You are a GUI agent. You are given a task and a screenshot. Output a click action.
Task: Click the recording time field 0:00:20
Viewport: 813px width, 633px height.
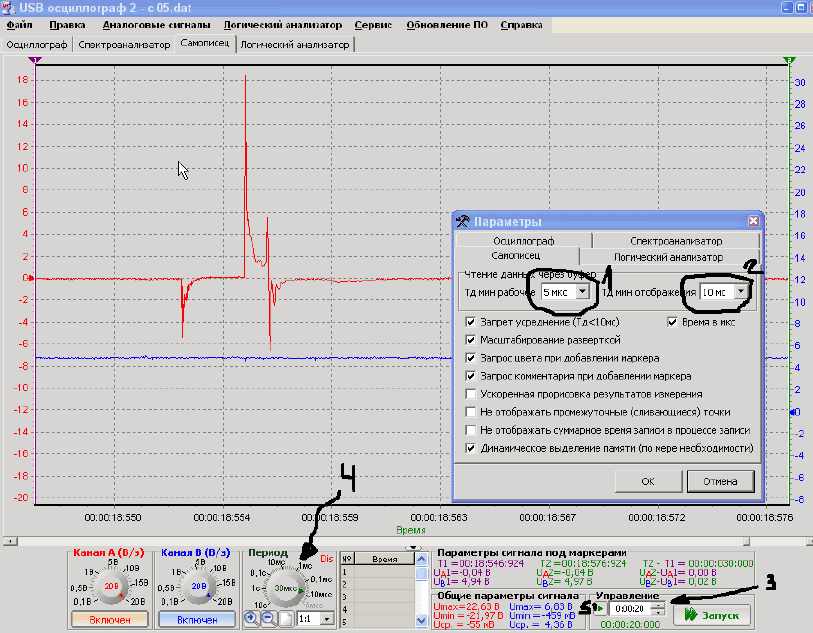pos(630,609)
